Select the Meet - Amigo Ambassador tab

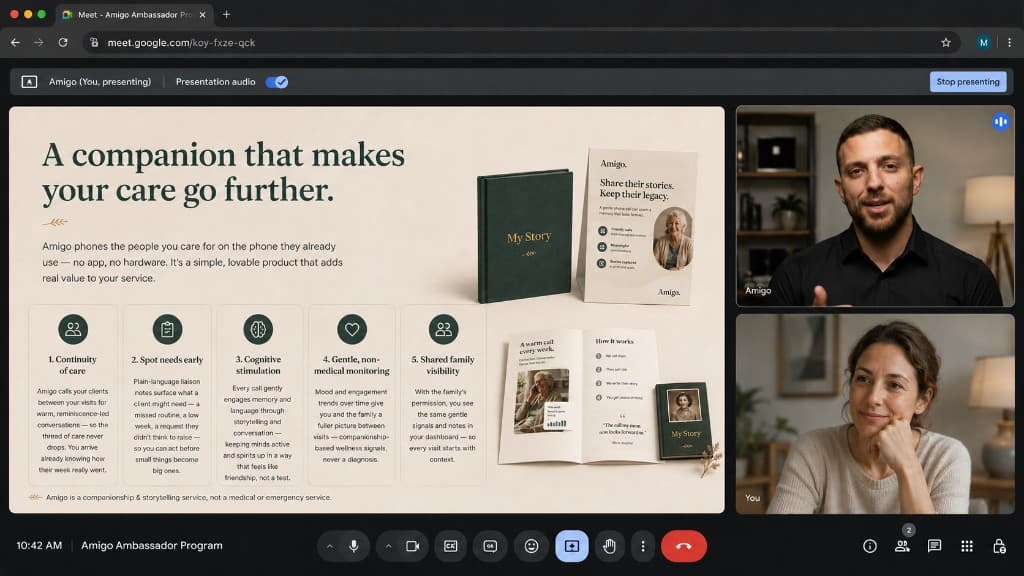(x=134, y=14)
